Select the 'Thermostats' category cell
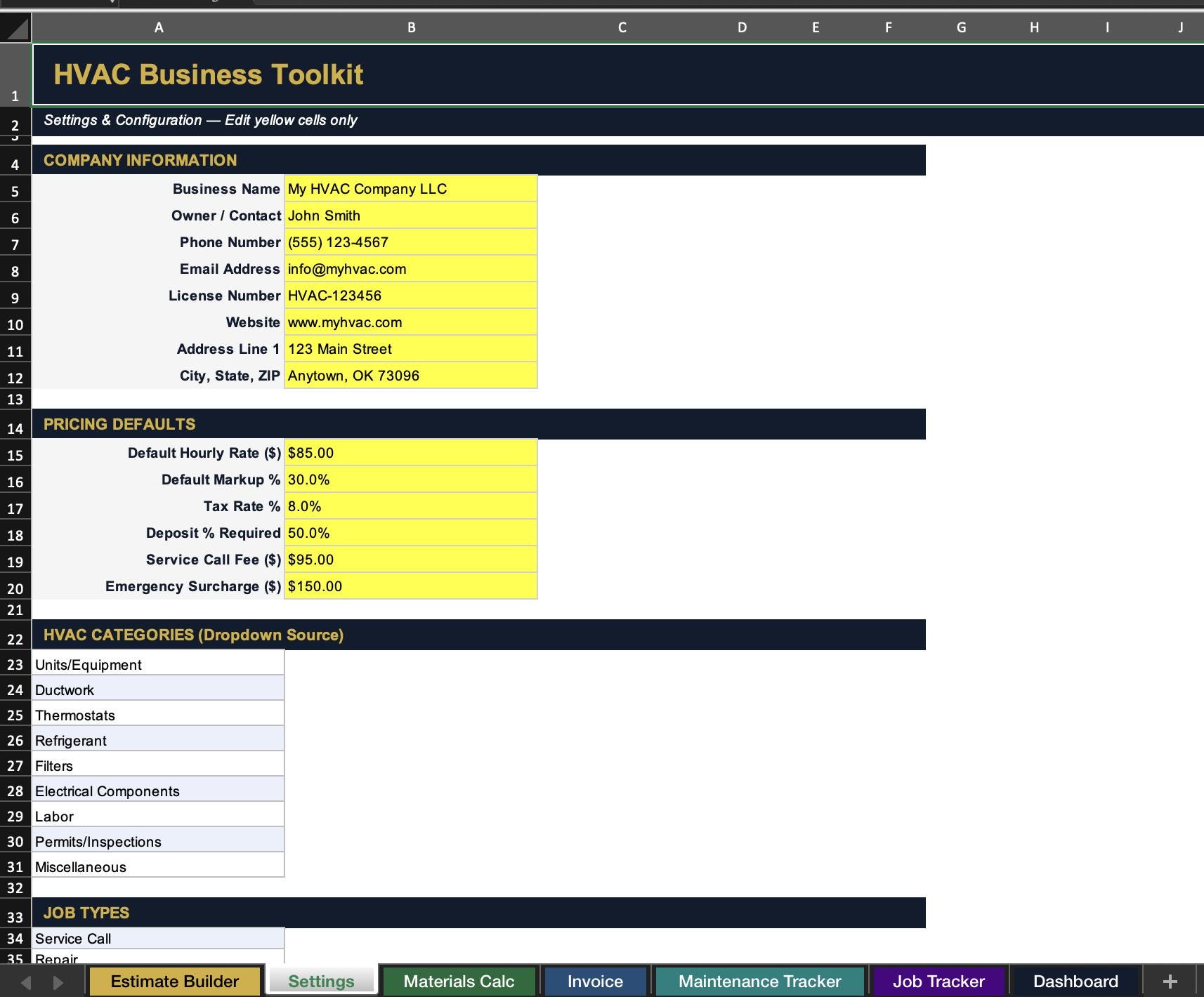 point(158,714)
